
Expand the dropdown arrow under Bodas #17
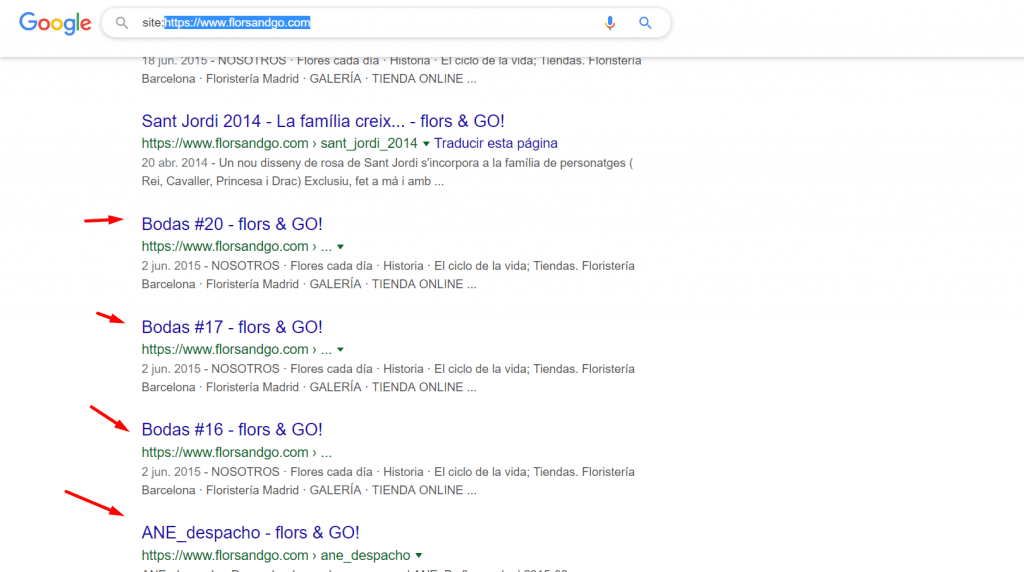click(341, 350)
